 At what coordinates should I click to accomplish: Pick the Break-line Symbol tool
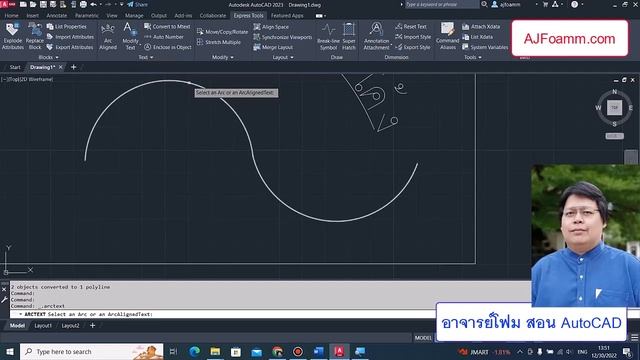(x=328, y=36)
